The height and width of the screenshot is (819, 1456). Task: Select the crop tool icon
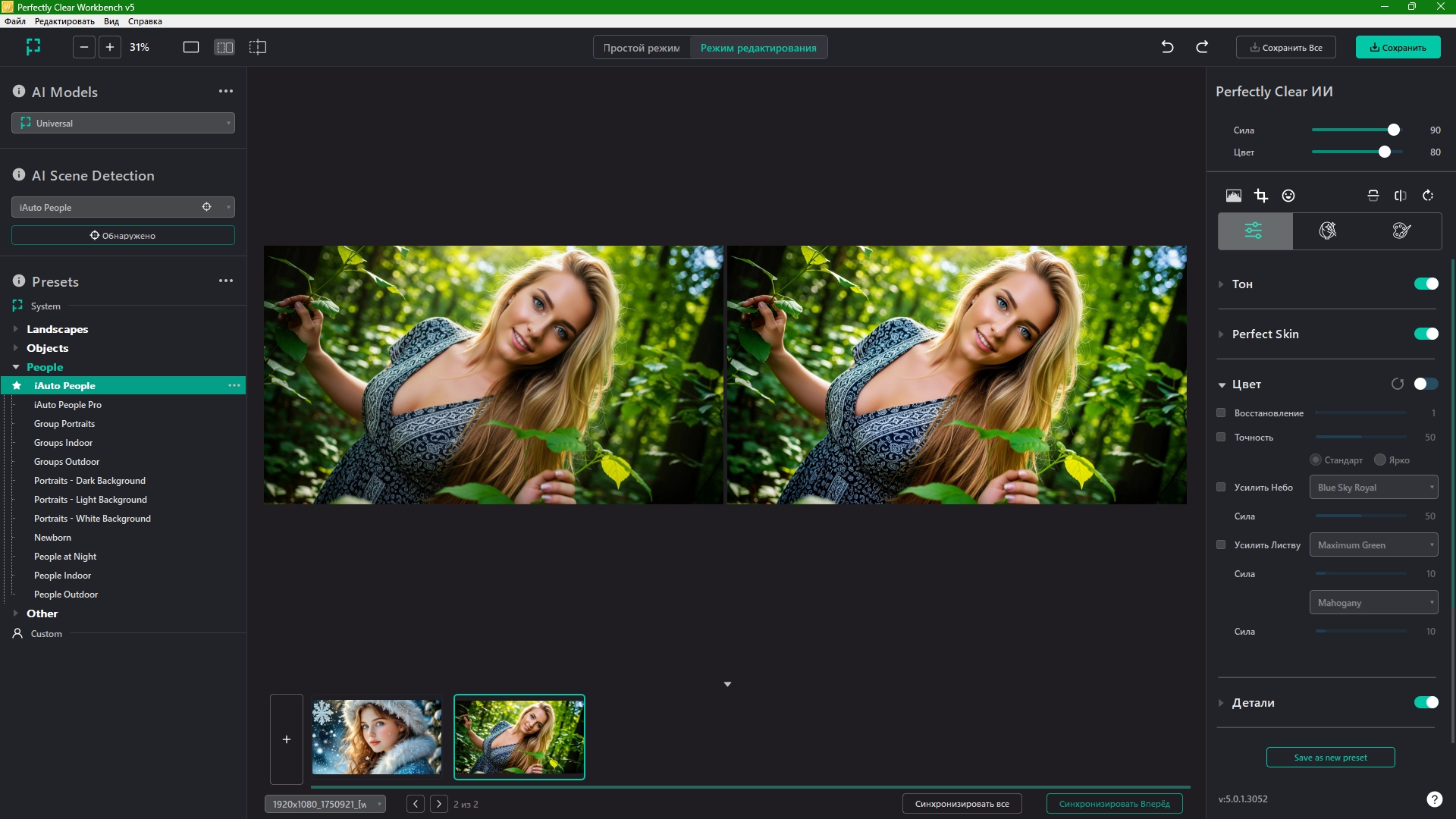pyautogui.click(x=1260, y=196)
